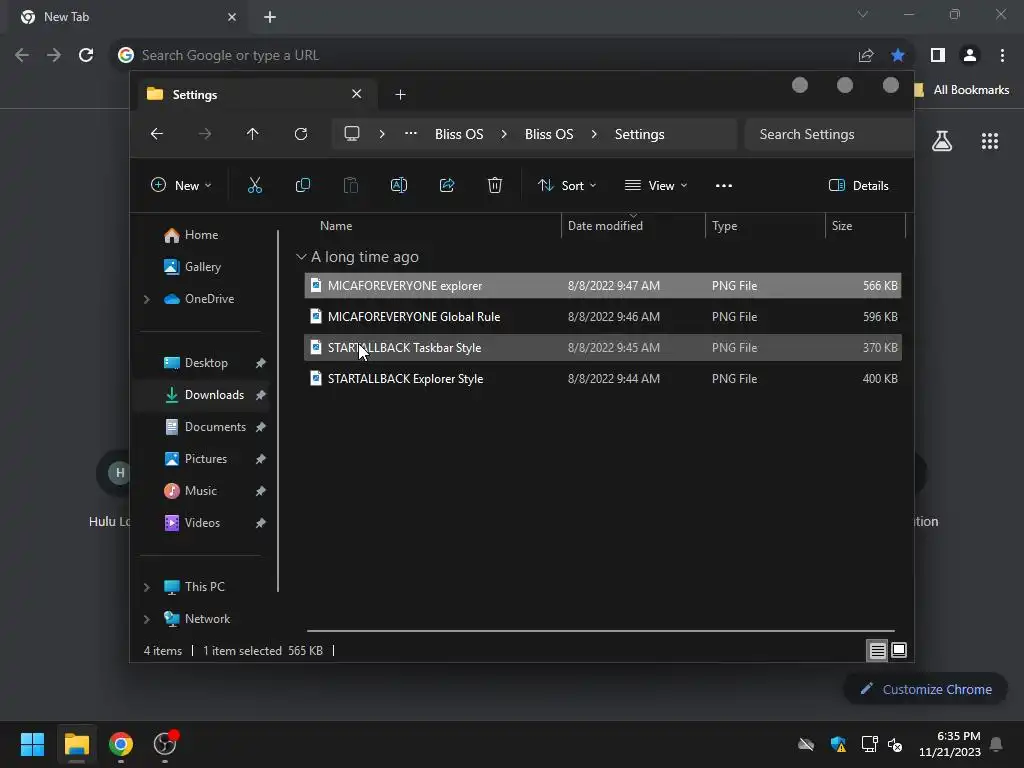Click Customize Chrome button
This screenshot has height=768, width=1024.
pos(925,689)
